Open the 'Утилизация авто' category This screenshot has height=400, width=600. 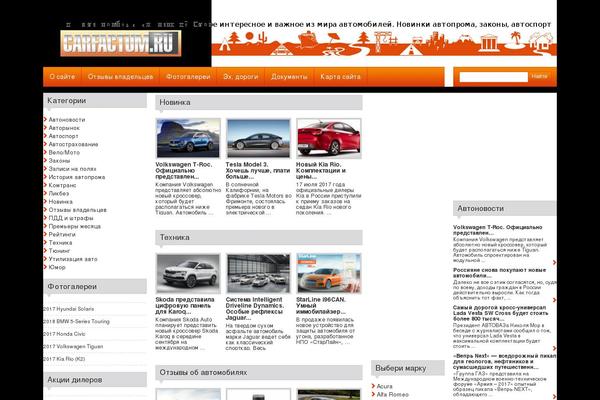click(73, 259)
